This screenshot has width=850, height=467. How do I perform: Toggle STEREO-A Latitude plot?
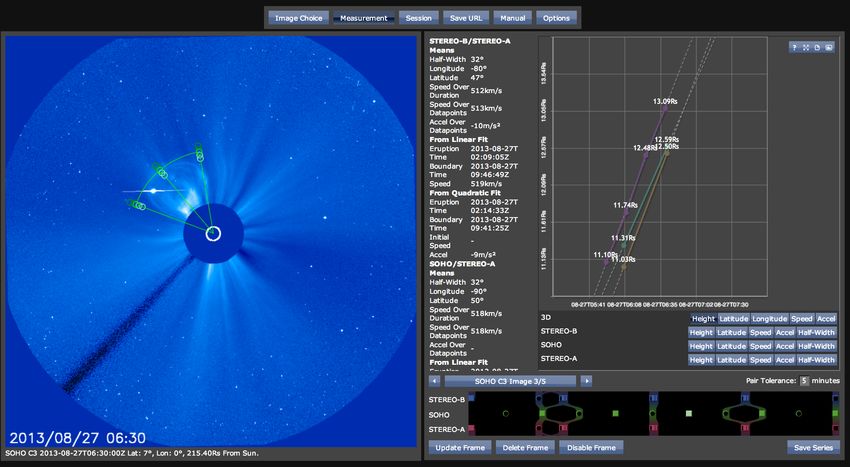[x=731, y=360]
